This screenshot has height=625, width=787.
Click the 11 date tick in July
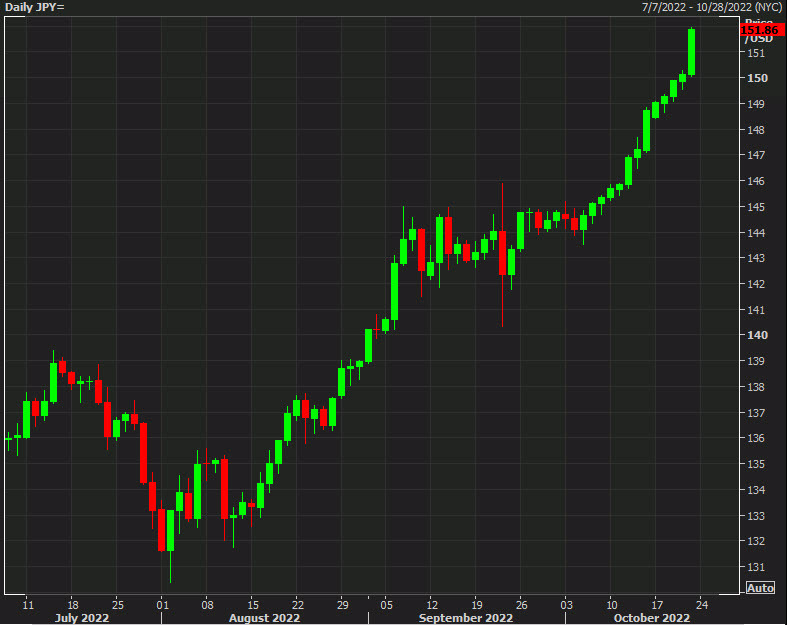pyautogui.click(x=28, y=604)
